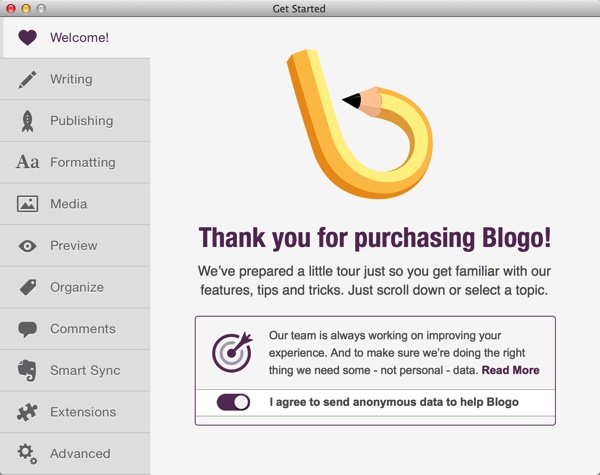This screenshot has width=600, height=475.
Task: Click the eye icon for Preview
Action: coord(28,246)
